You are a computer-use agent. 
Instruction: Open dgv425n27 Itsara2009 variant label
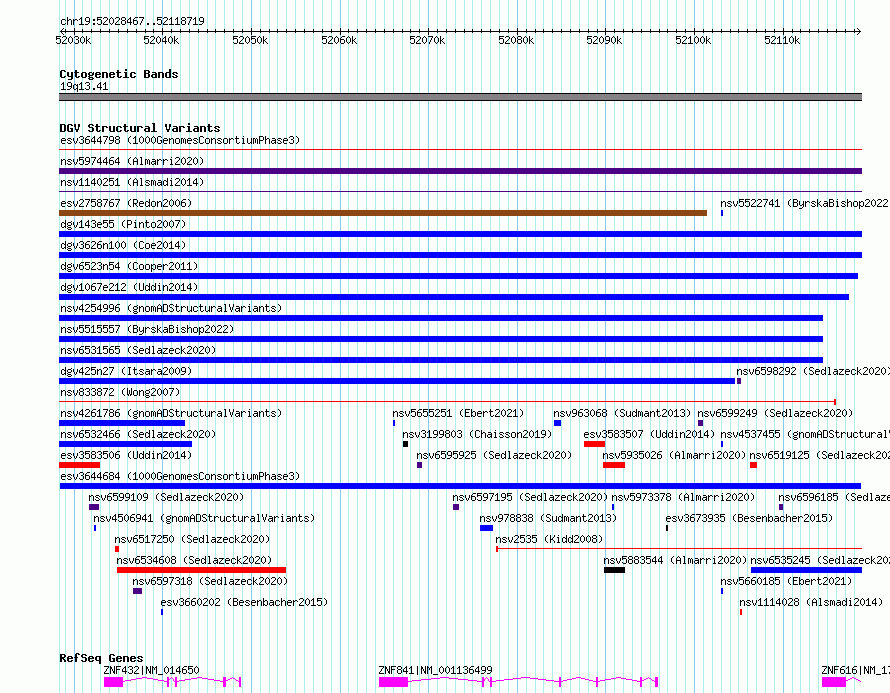point(126,371)
